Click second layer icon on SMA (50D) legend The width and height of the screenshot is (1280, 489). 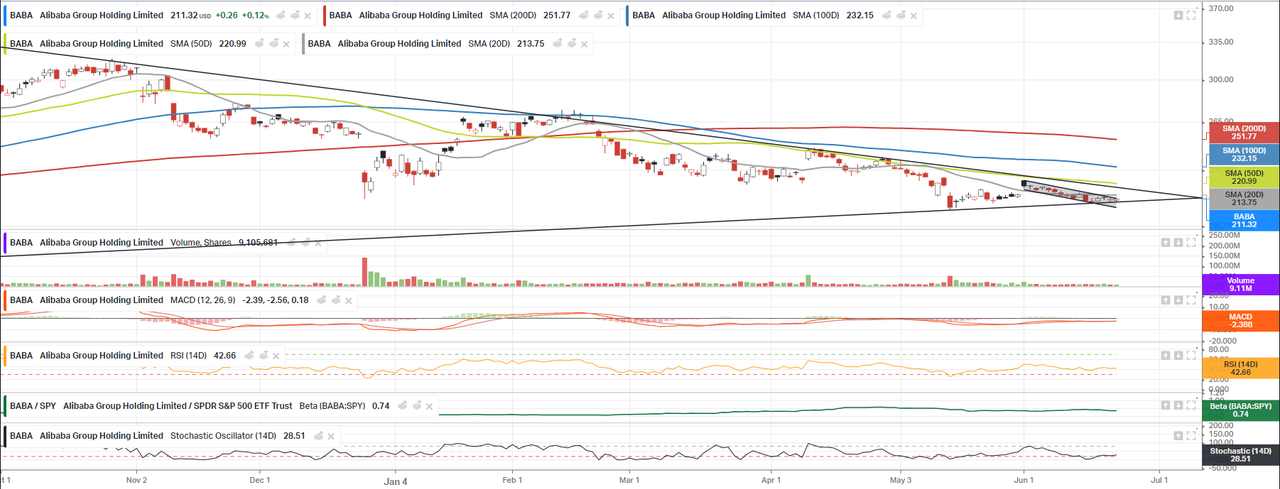(x=273, y=44)
